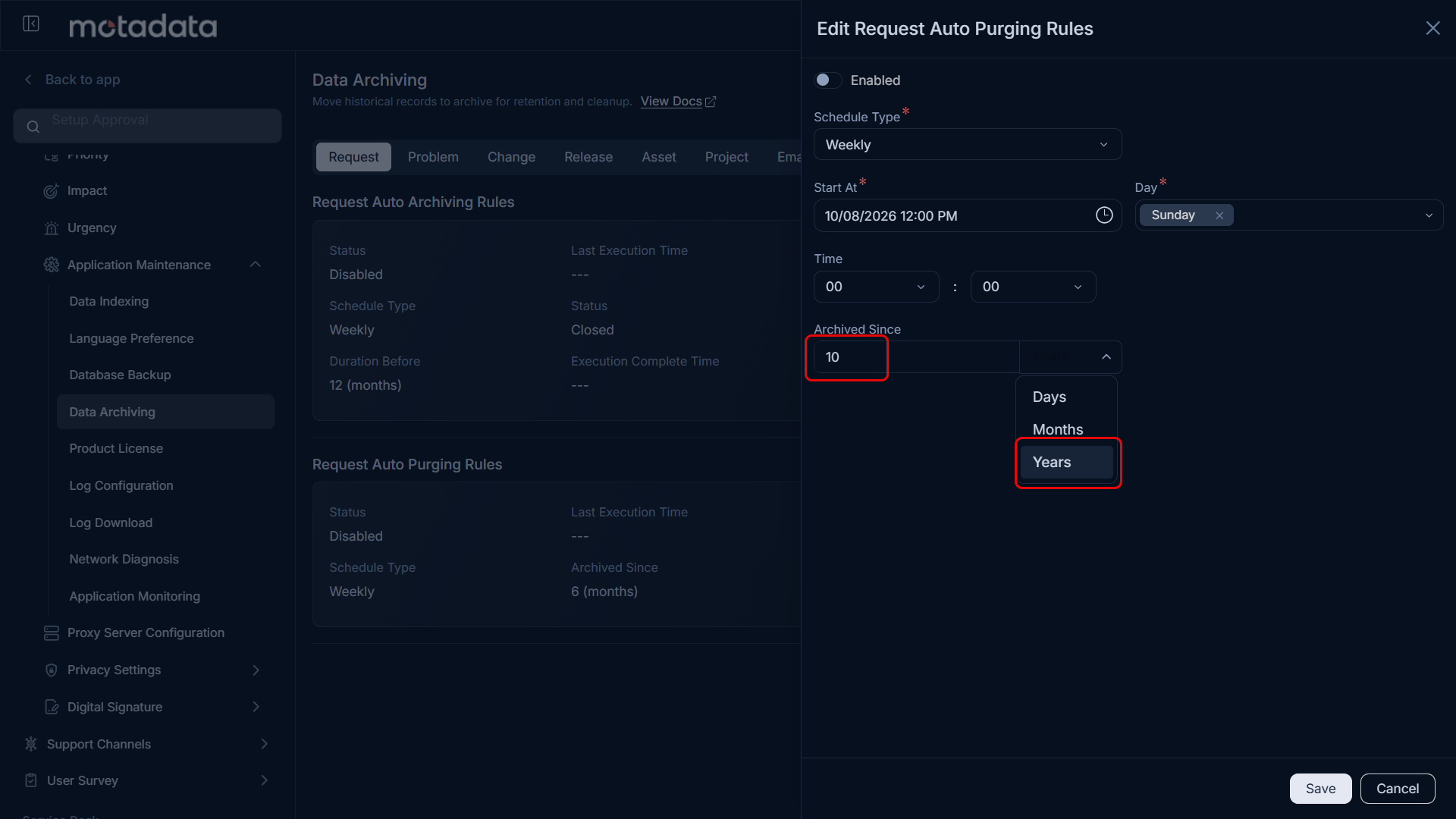Switch to the Request tab

353,157
